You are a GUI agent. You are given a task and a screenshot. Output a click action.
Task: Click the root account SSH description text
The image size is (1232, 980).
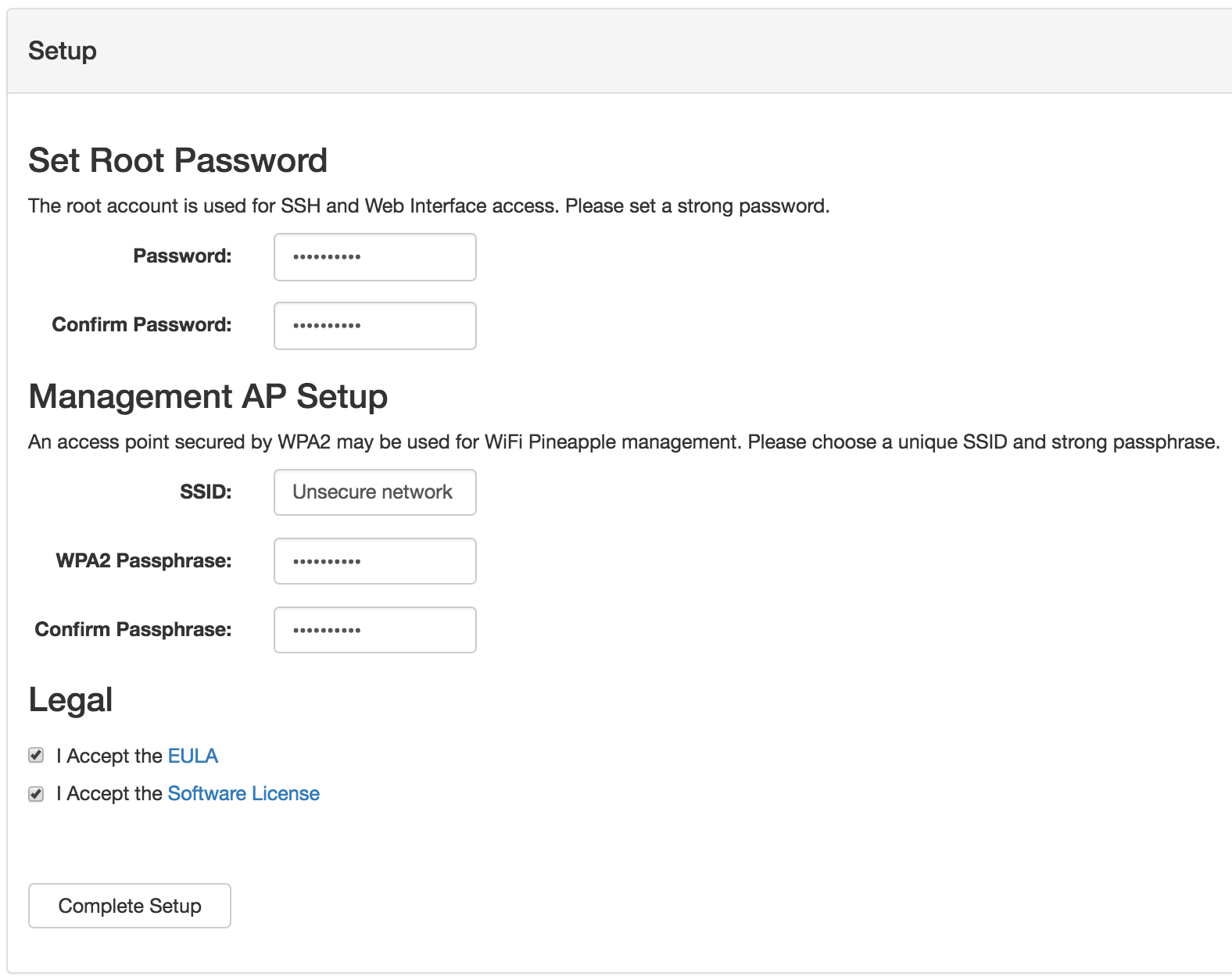point(429,206)
